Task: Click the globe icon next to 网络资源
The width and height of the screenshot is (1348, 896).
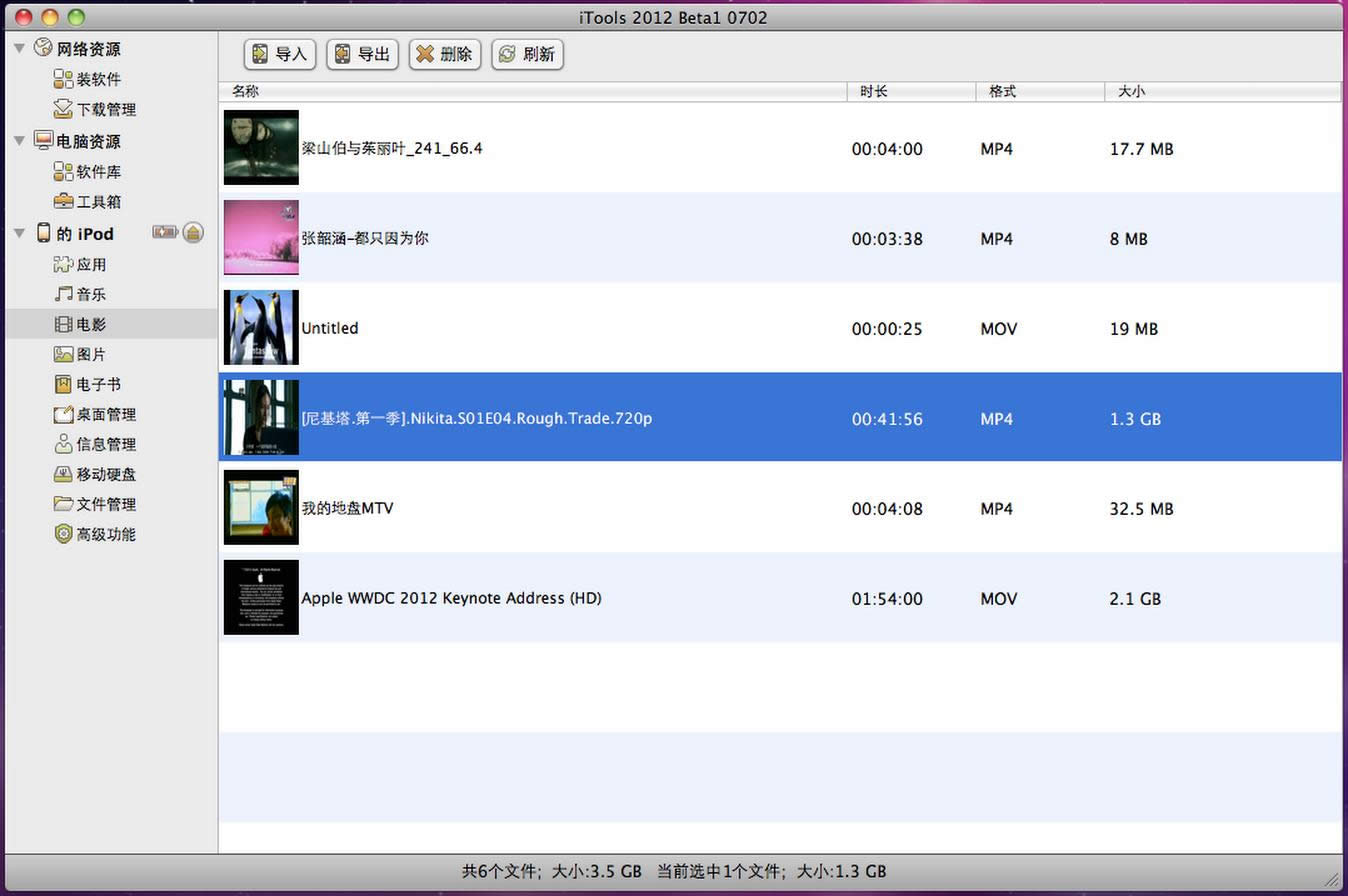Action: coord(43,48)
